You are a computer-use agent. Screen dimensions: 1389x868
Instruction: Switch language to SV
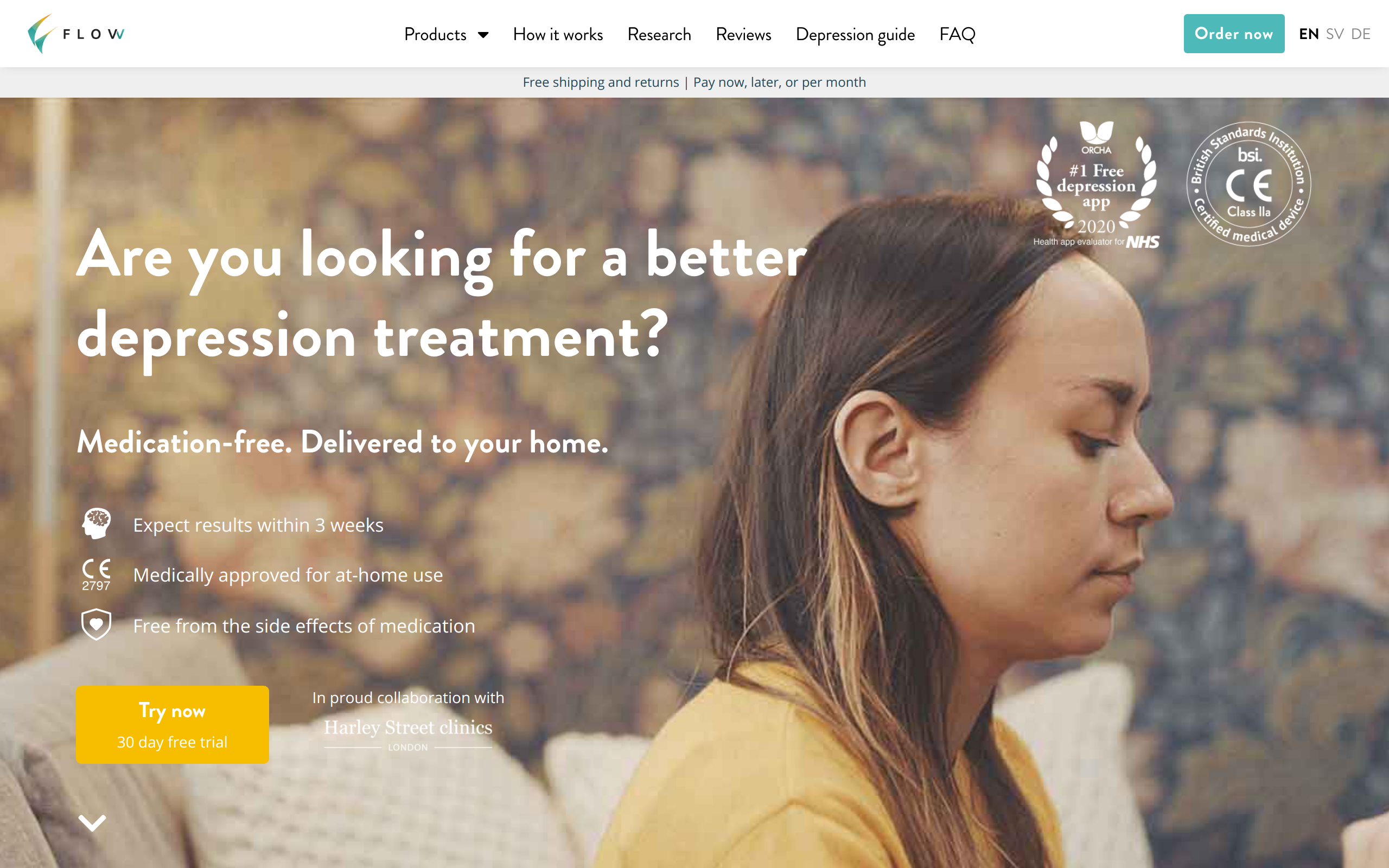pyautogui.click(x=1335, y=34)
